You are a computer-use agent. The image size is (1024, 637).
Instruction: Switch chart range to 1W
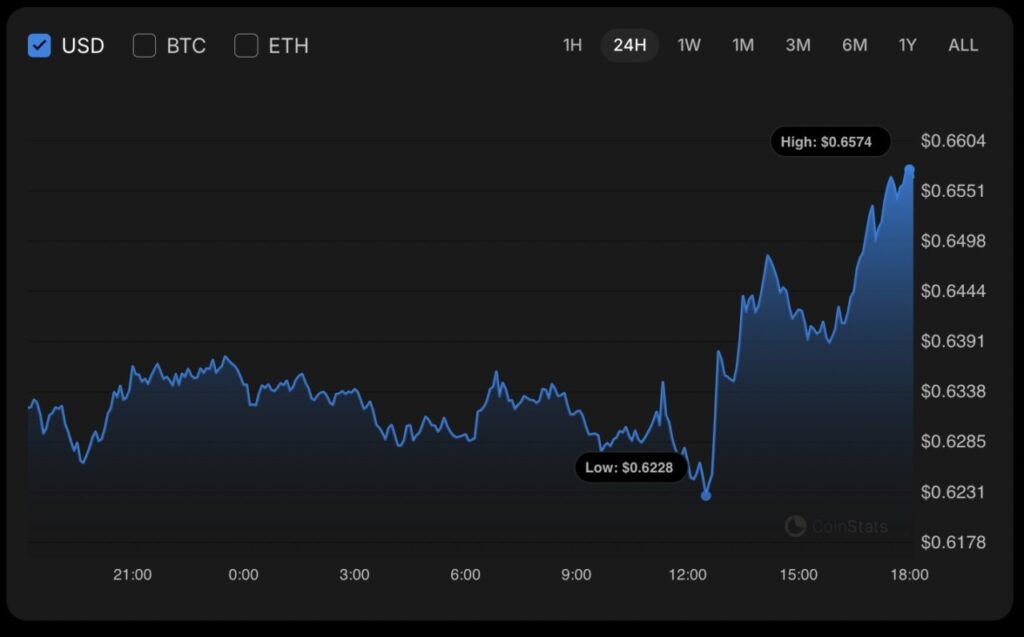(x=689, y=45)
